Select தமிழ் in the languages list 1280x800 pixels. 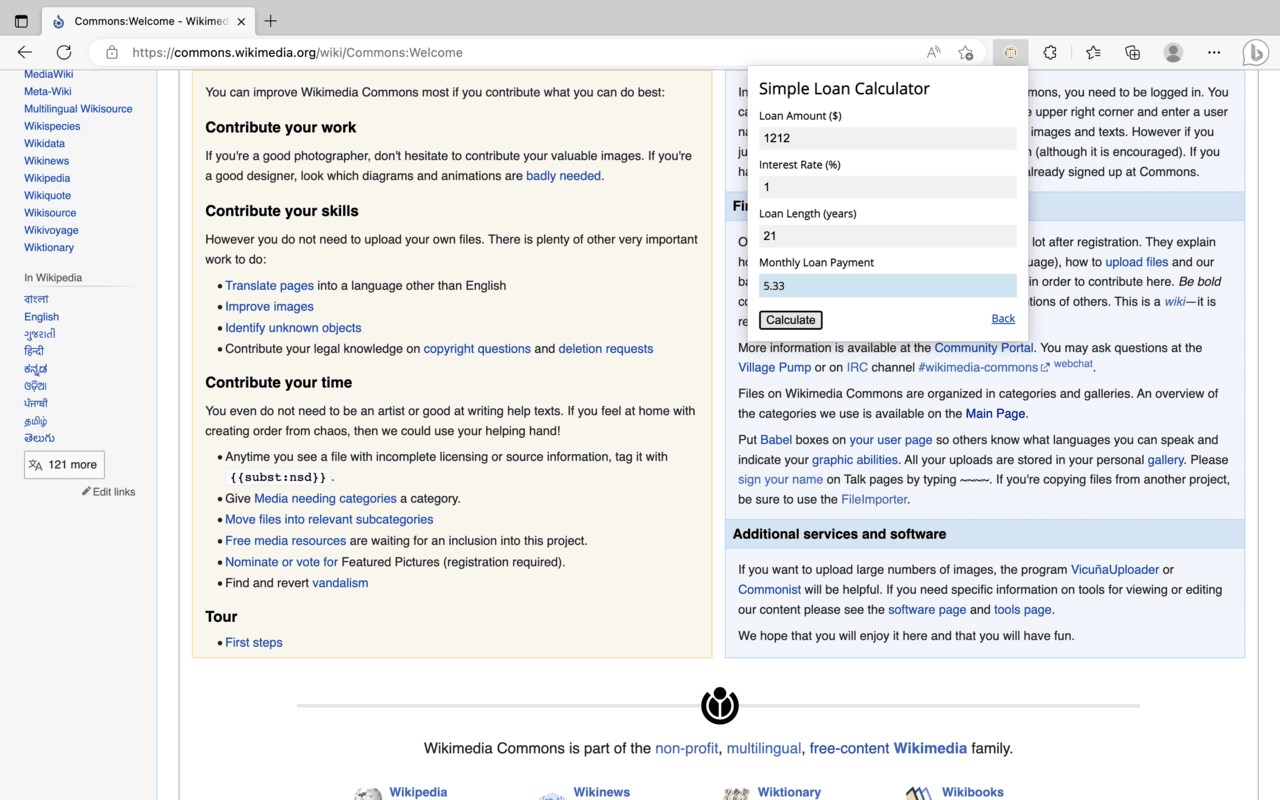36,421
